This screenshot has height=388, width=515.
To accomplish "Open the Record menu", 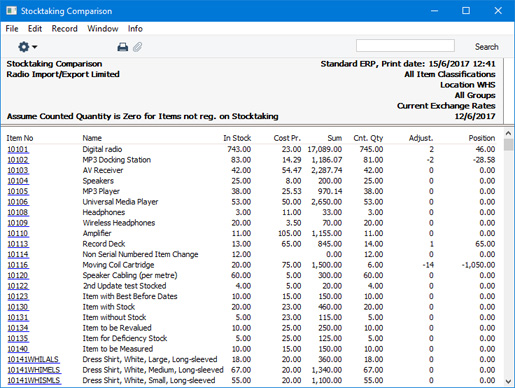I will [64, 29].
